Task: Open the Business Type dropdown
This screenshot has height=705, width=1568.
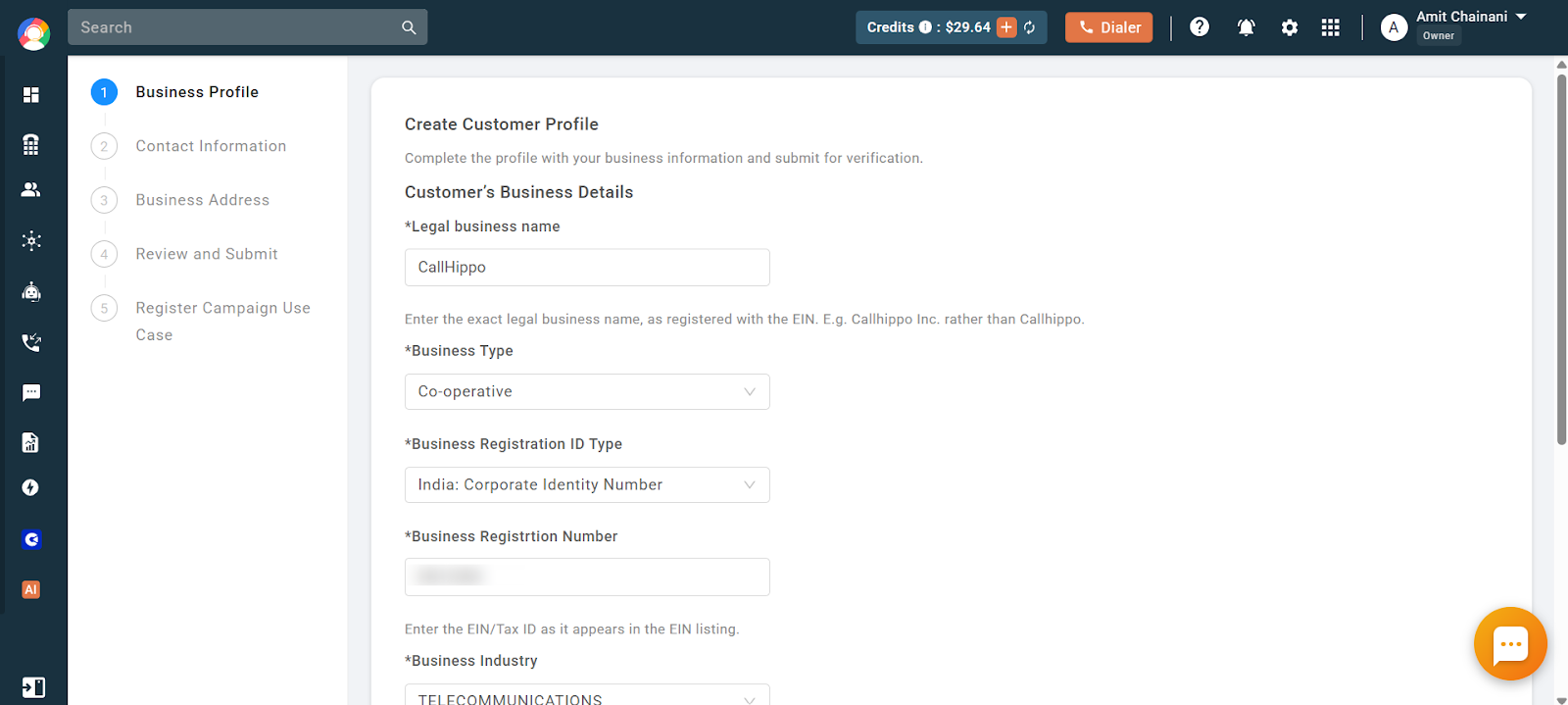Action: pyautogui.click(x=587, y=391)
